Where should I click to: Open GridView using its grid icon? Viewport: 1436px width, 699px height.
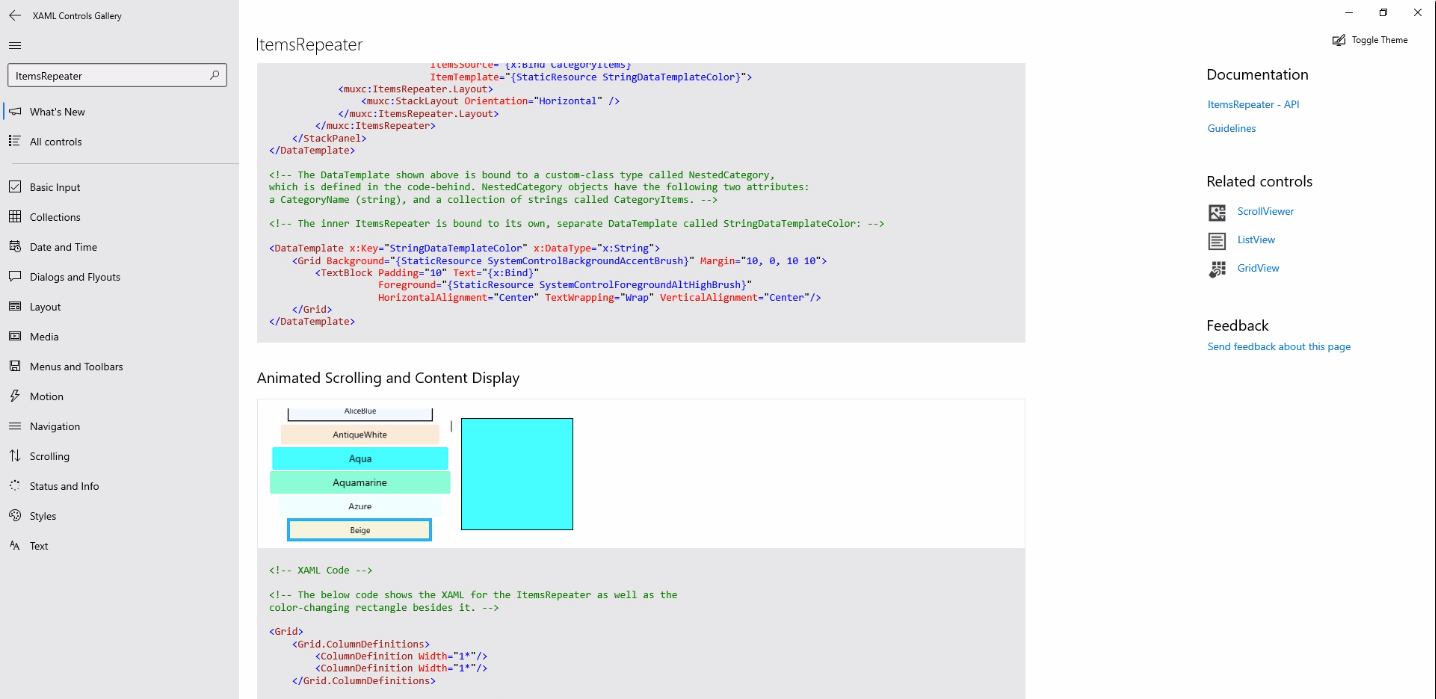[x=1217, y=268]
